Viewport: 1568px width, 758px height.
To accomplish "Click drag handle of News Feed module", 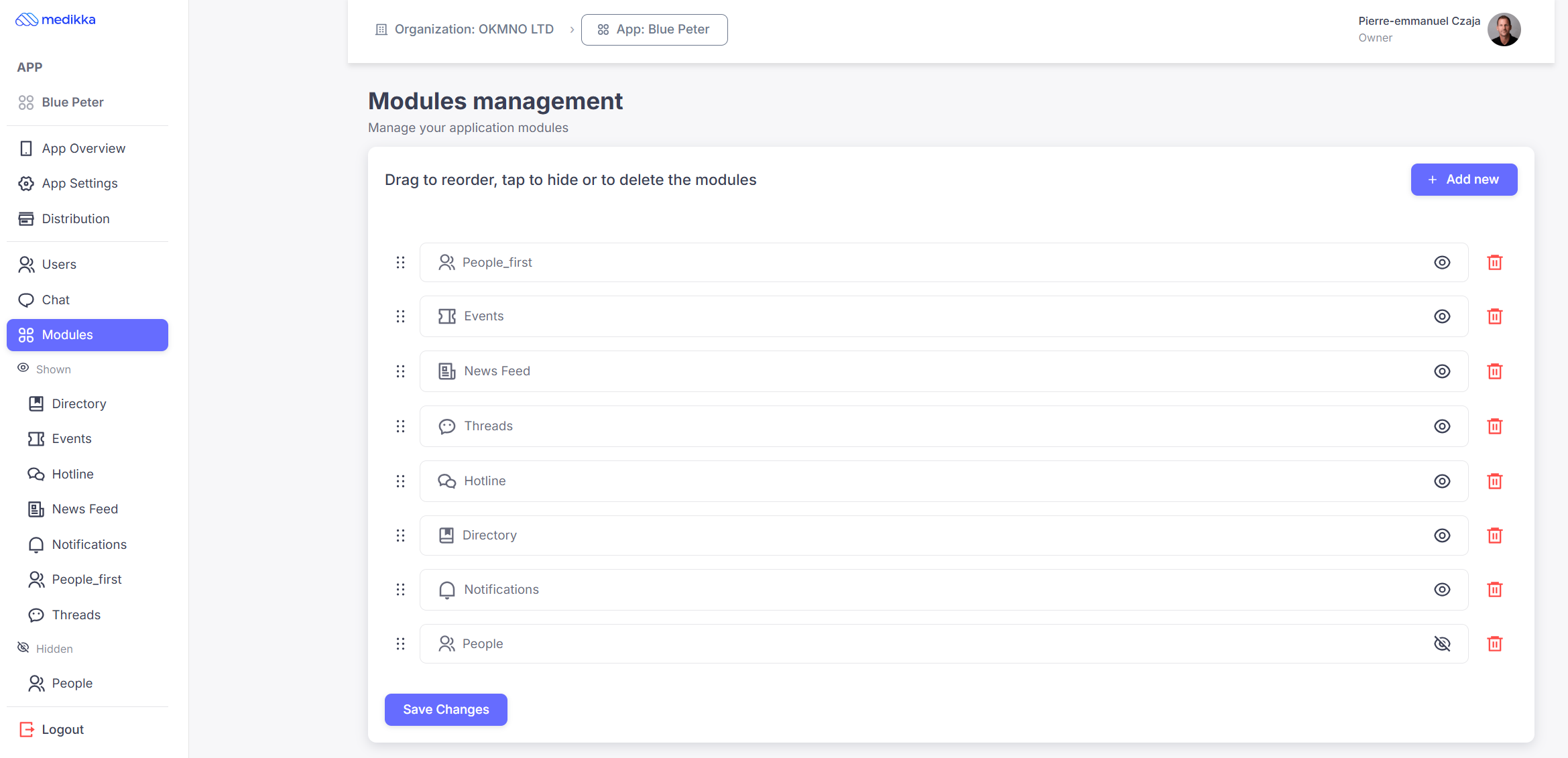I will (x=400, y=371).
